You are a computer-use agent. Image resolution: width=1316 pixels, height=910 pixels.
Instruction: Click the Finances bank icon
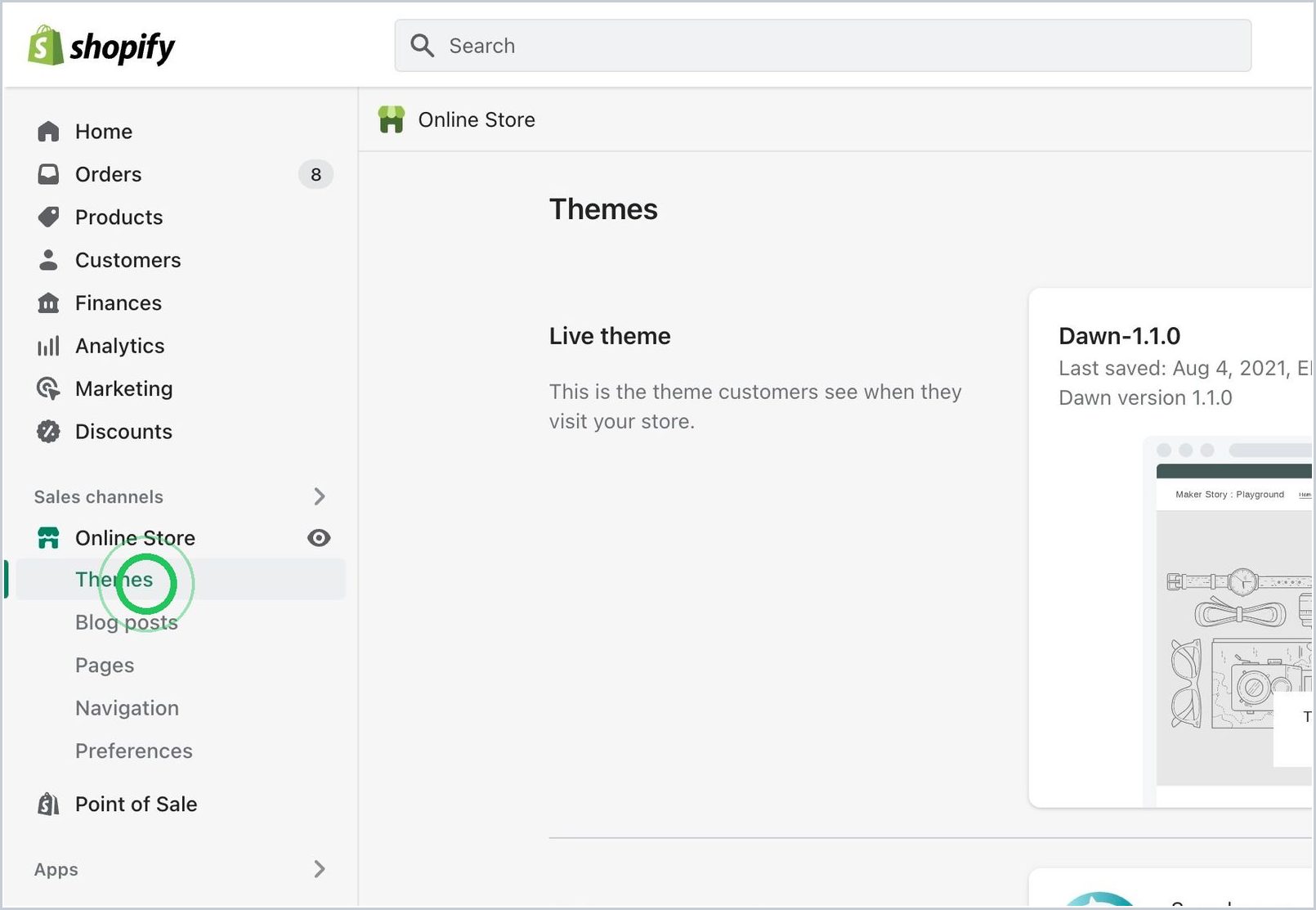48,303
